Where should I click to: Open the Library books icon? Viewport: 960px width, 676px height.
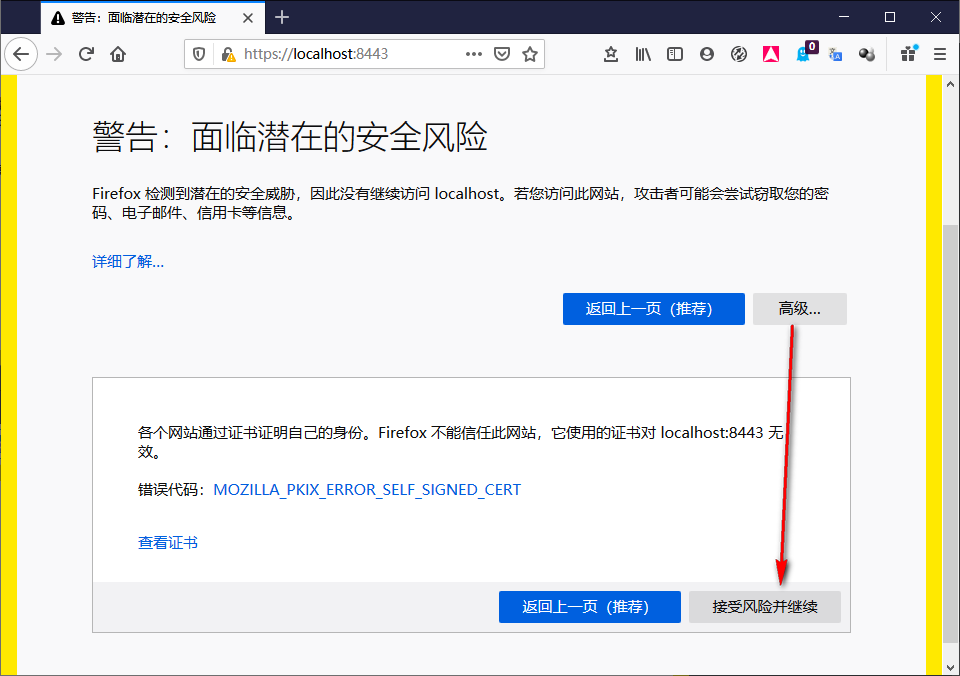pos(643,54)
